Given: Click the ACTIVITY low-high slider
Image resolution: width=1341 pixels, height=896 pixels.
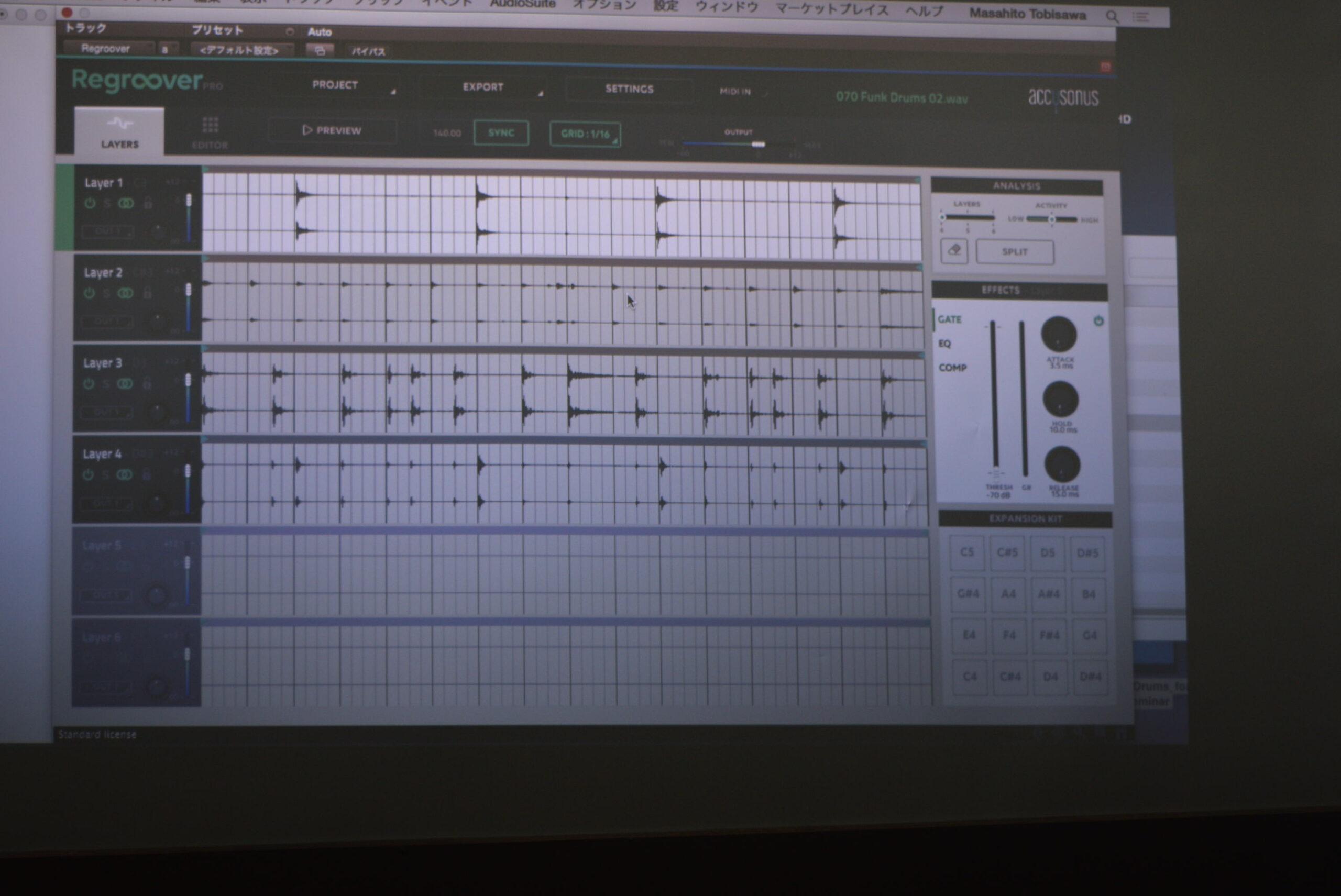Looking at the screenshot, I should [1051, 219].
